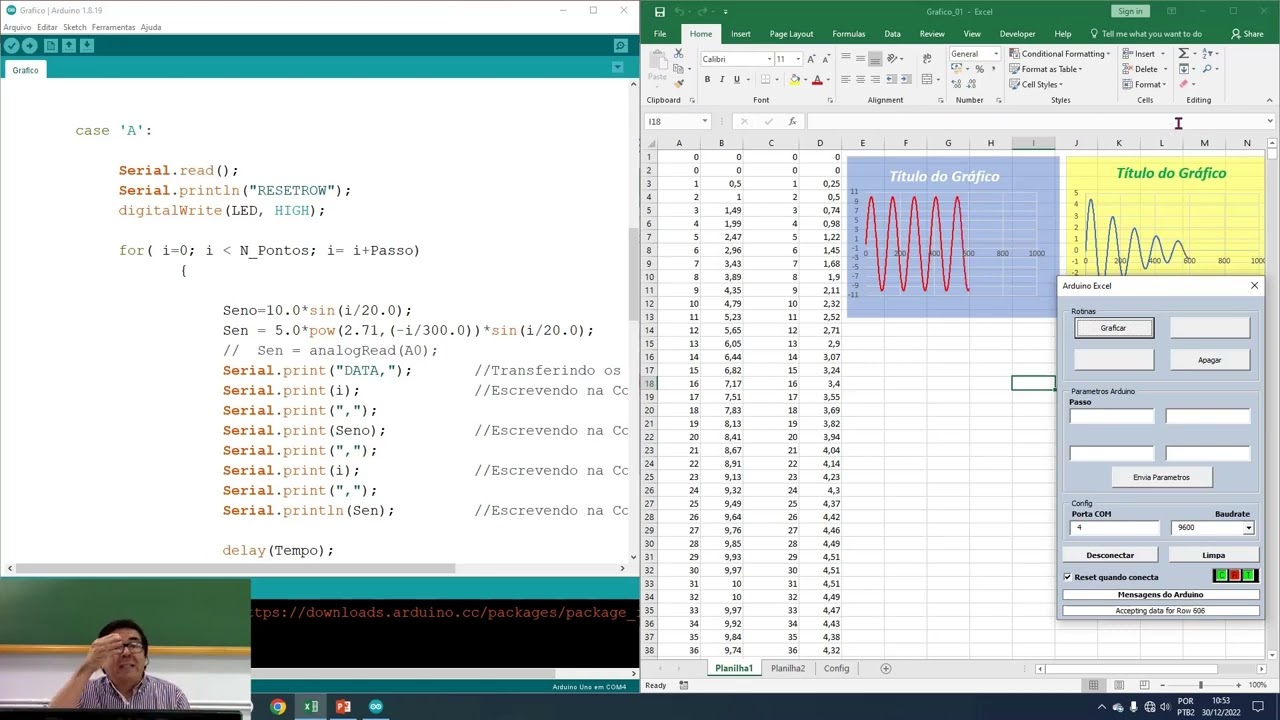Toggle the Reset quando conecta checkbox

pos(1068,577)
